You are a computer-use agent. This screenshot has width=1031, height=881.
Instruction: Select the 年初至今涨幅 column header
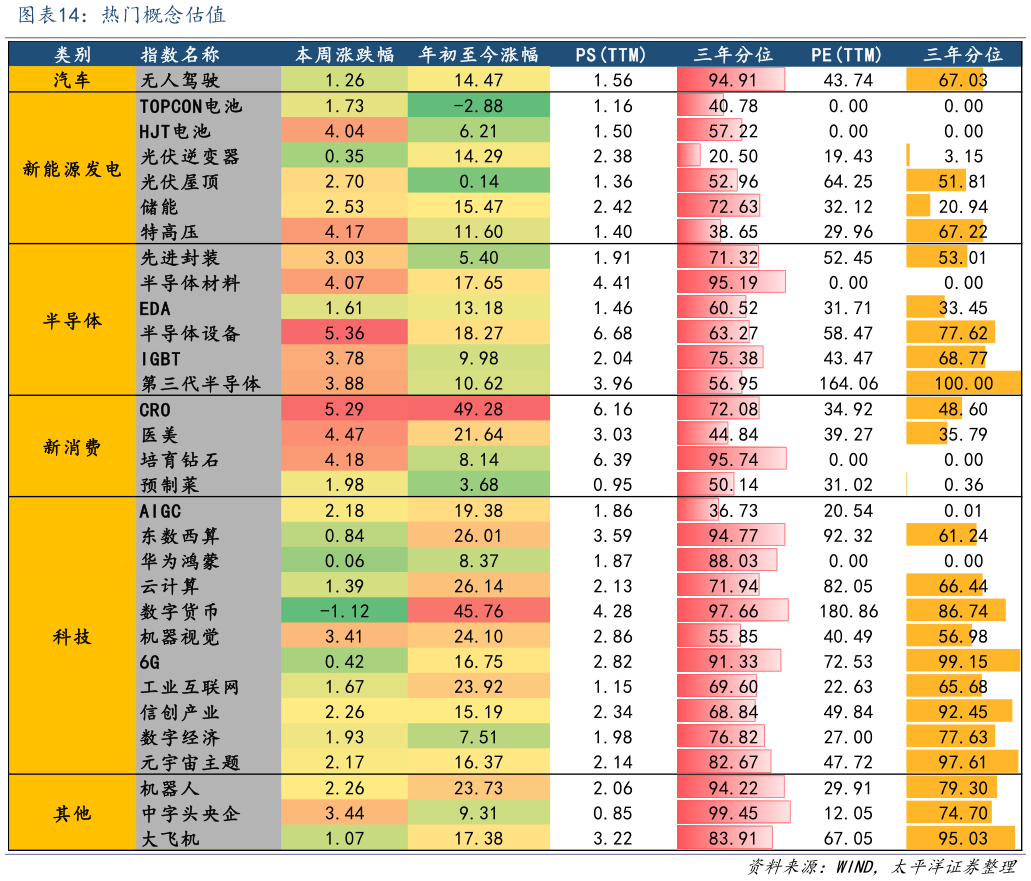pyautogui.click(x=472, y=54)
